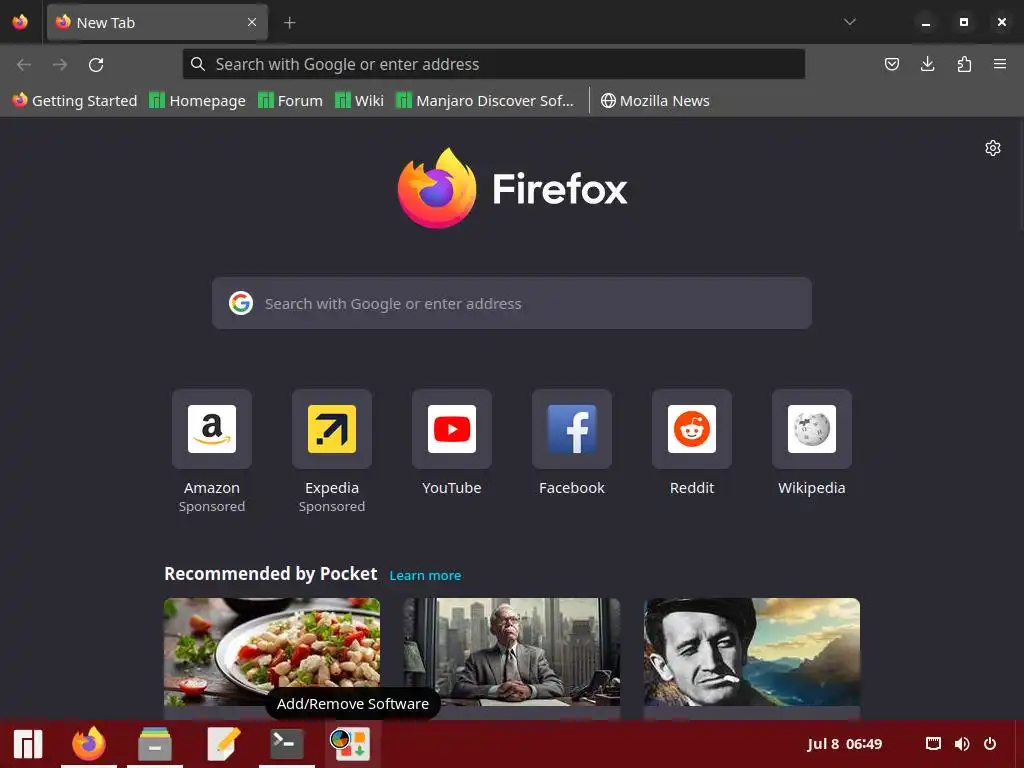
Task: Open the text editor notepad taskbar icon
Action: coord(223,744)
